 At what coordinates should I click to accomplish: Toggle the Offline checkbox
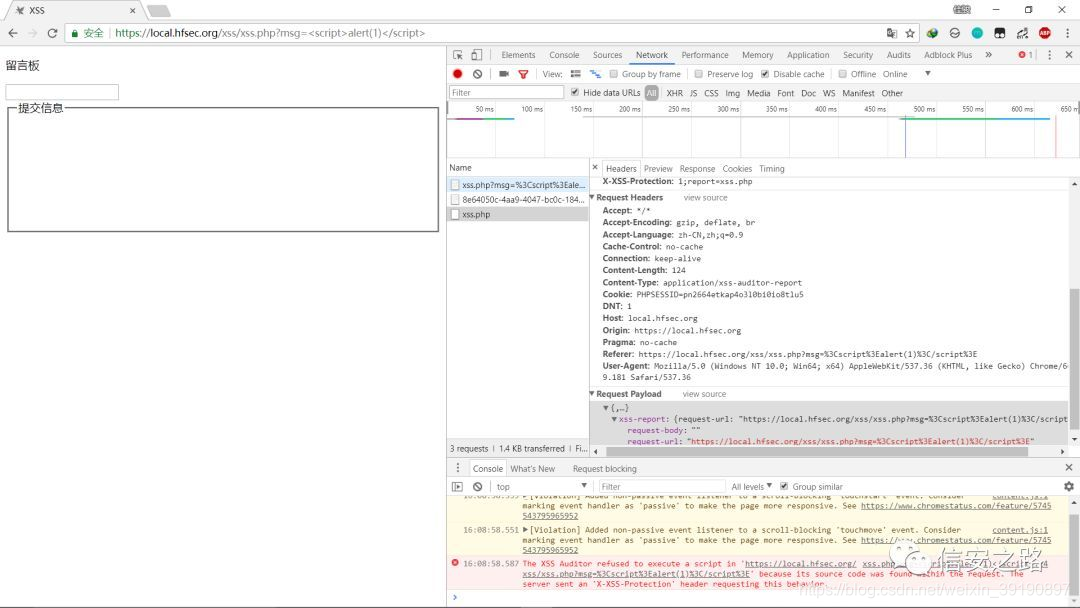[842, 74]
